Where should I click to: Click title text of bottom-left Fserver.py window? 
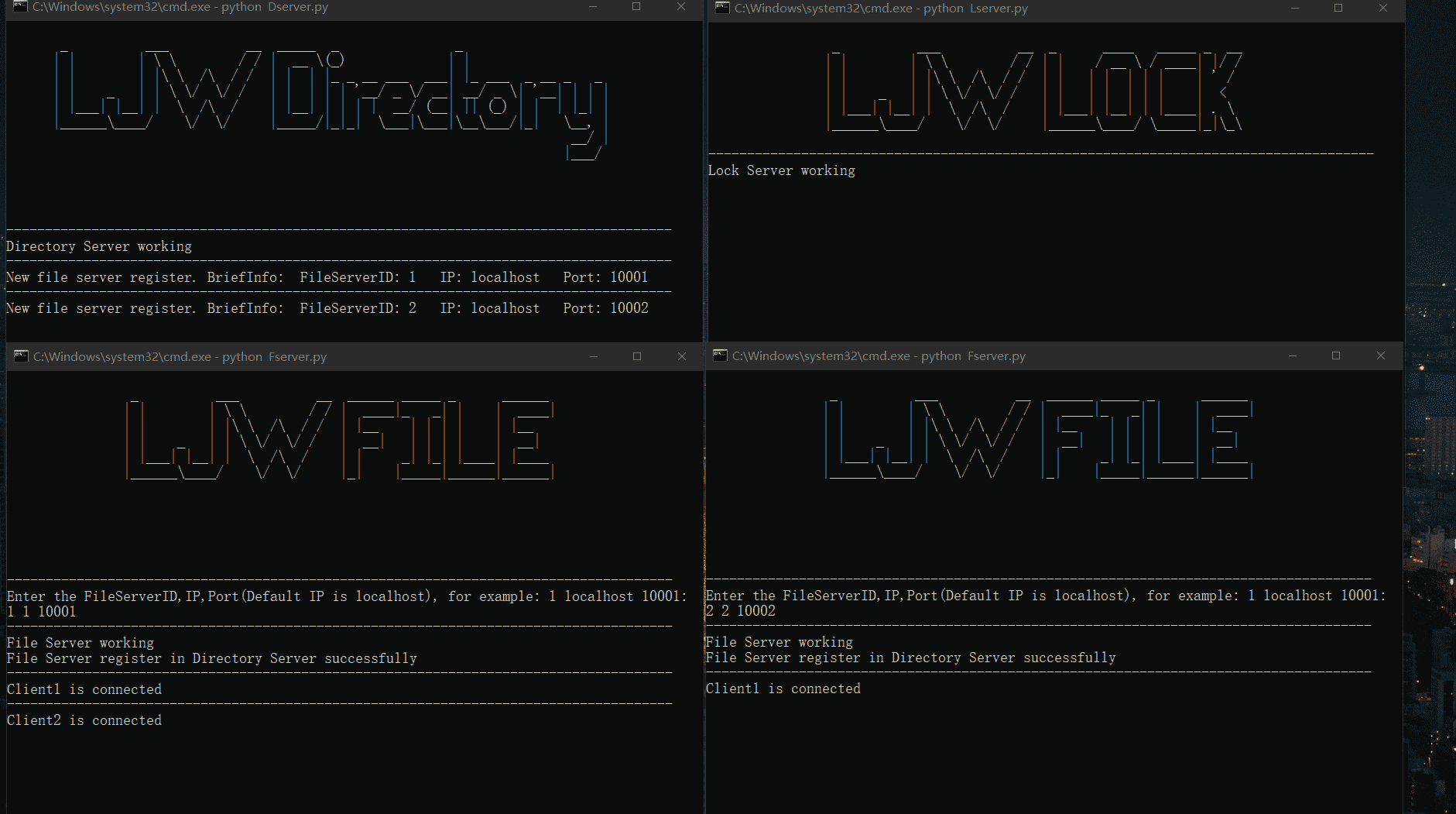180,356
